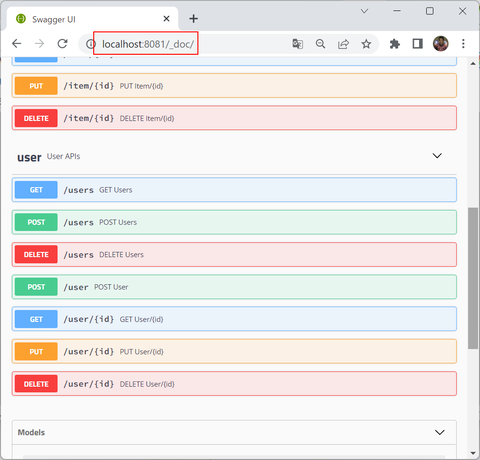Viewport: 480px width, 460px height.
Task: Expand the GET /user/{id} operation
Action: tap(234, 319)
